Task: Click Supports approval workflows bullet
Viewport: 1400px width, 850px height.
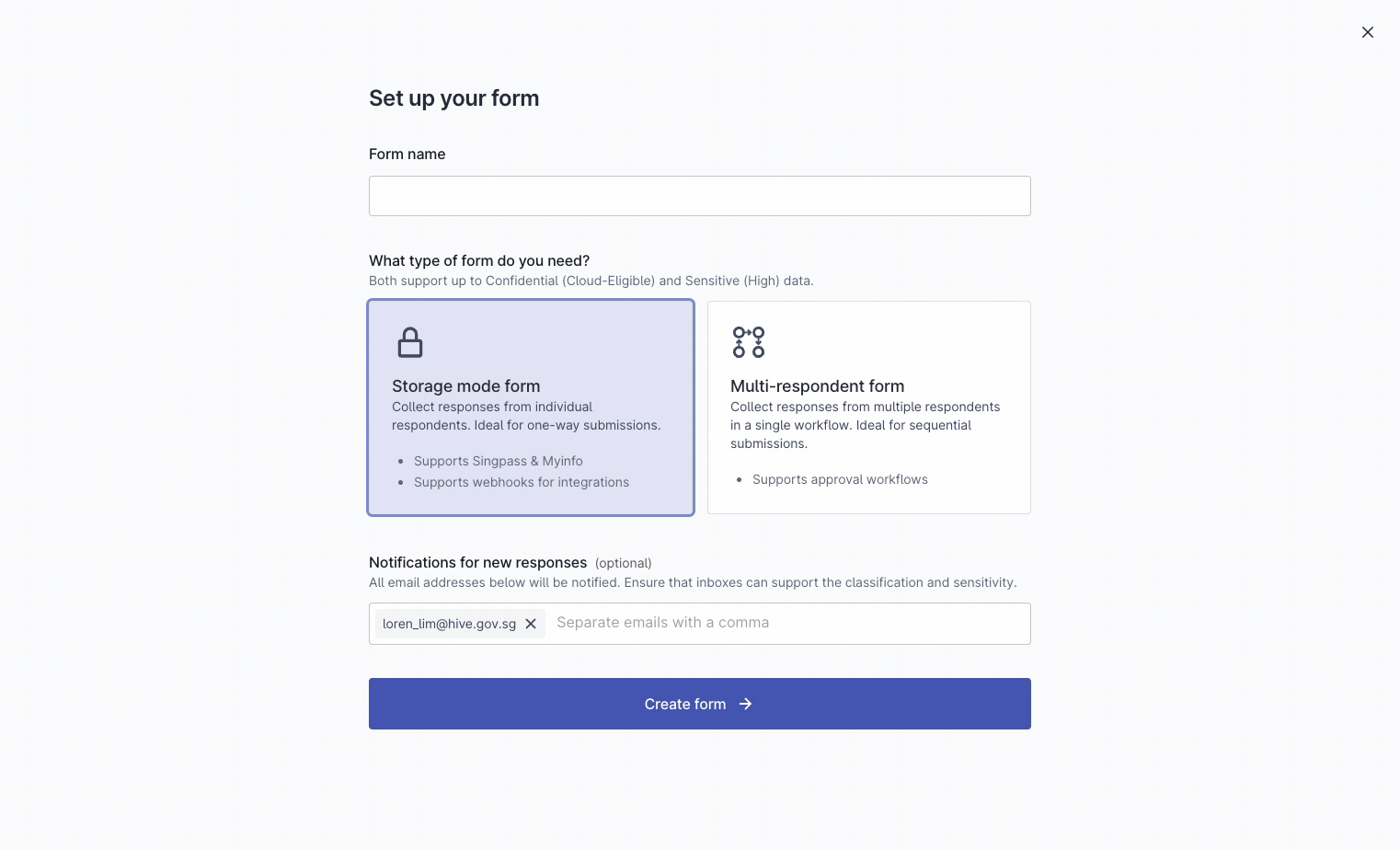Action: tap(840, 479)
